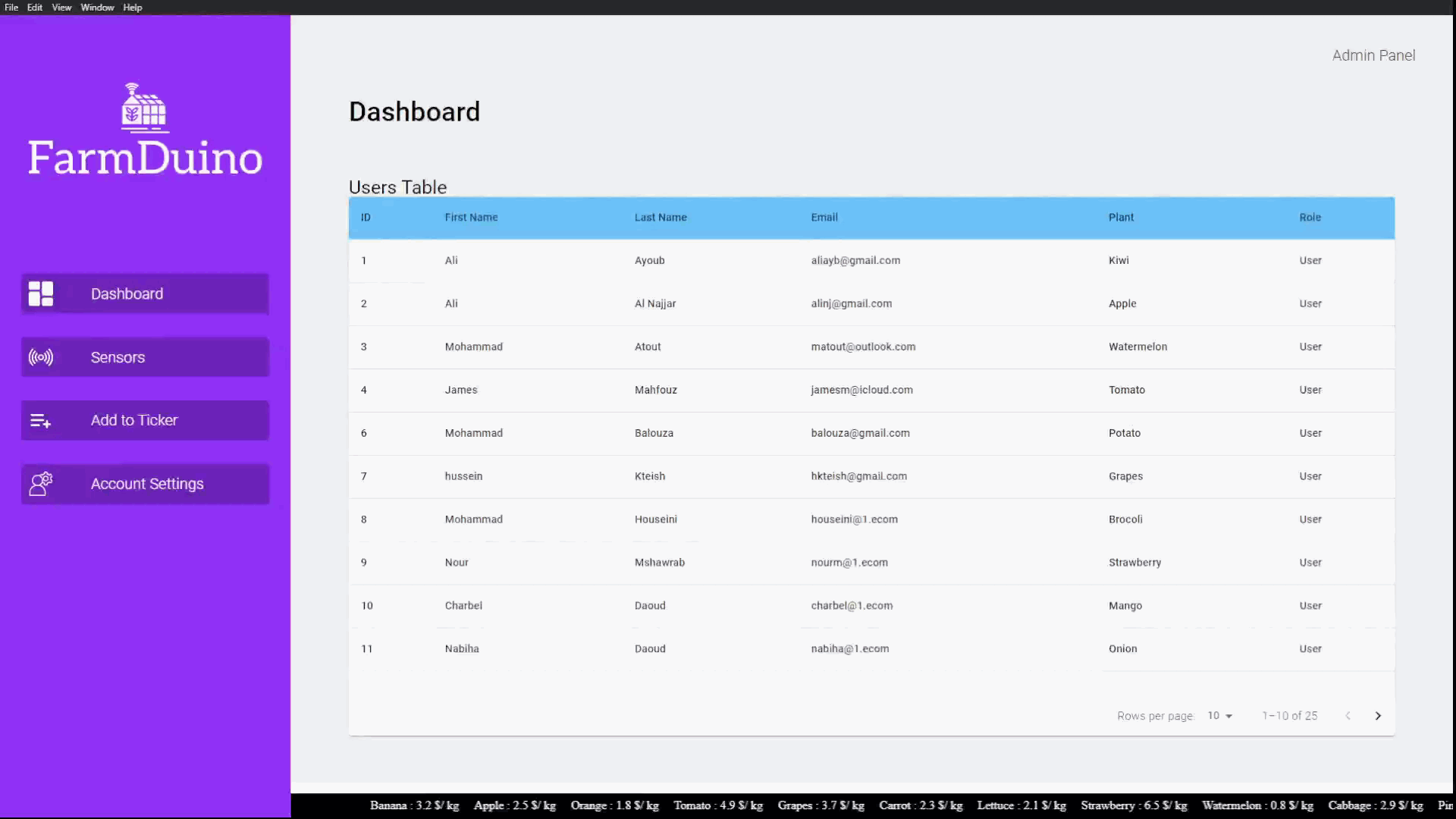Click Plant column header to sort
This screenshot has width=1456, height=819.
1121,217
